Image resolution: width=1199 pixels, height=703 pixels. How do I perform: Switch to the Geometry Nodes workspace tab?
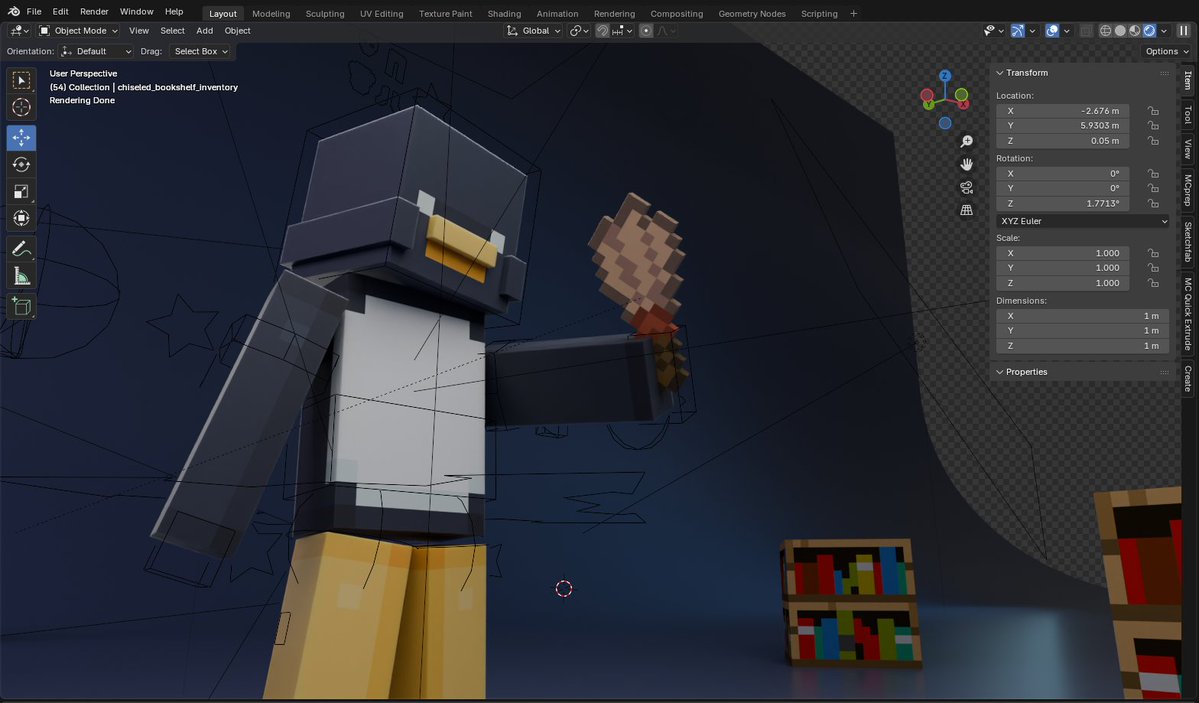pos(752,14)
